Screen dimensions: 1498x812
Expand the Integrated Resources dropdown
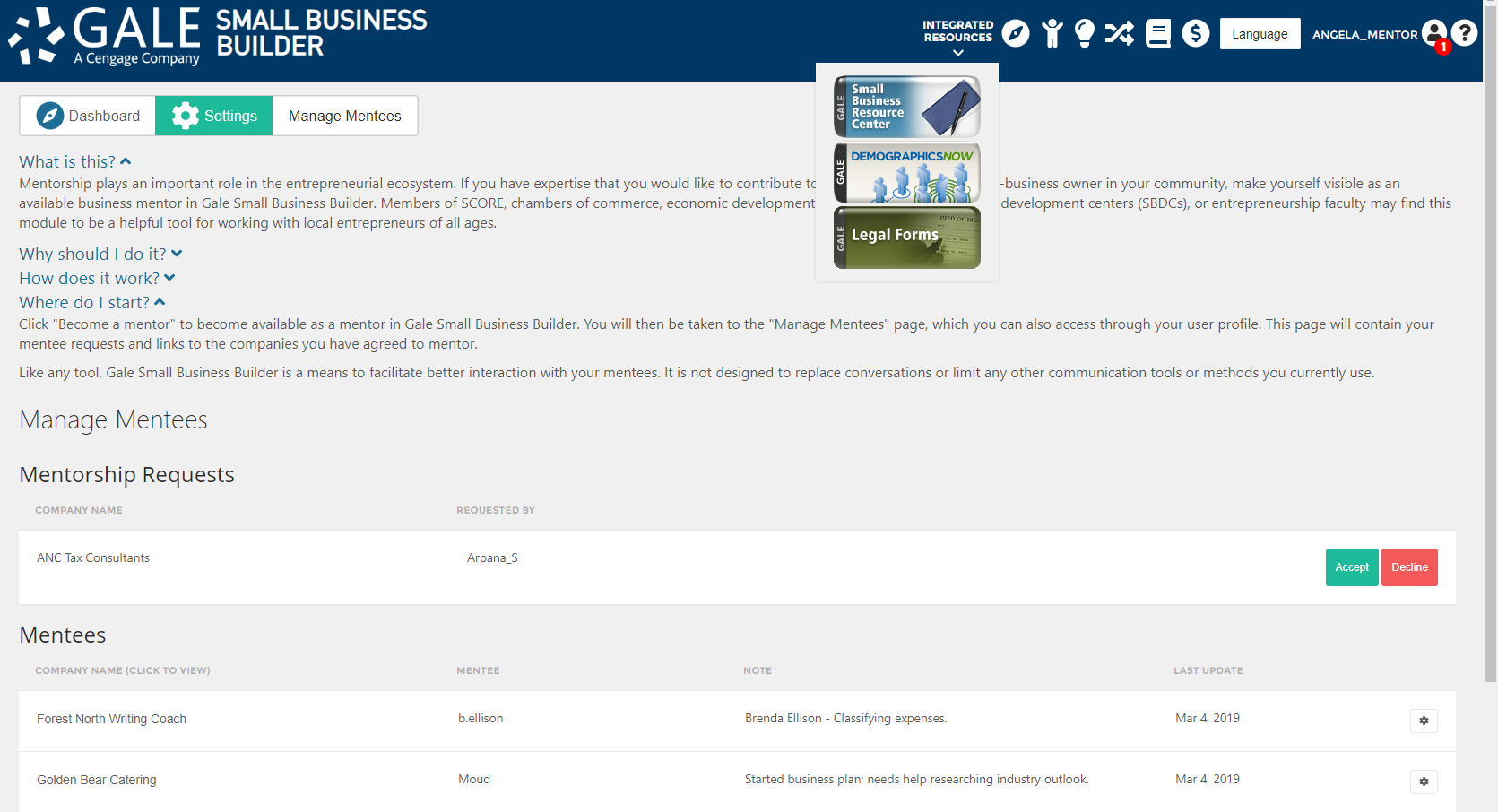[958, 39]
